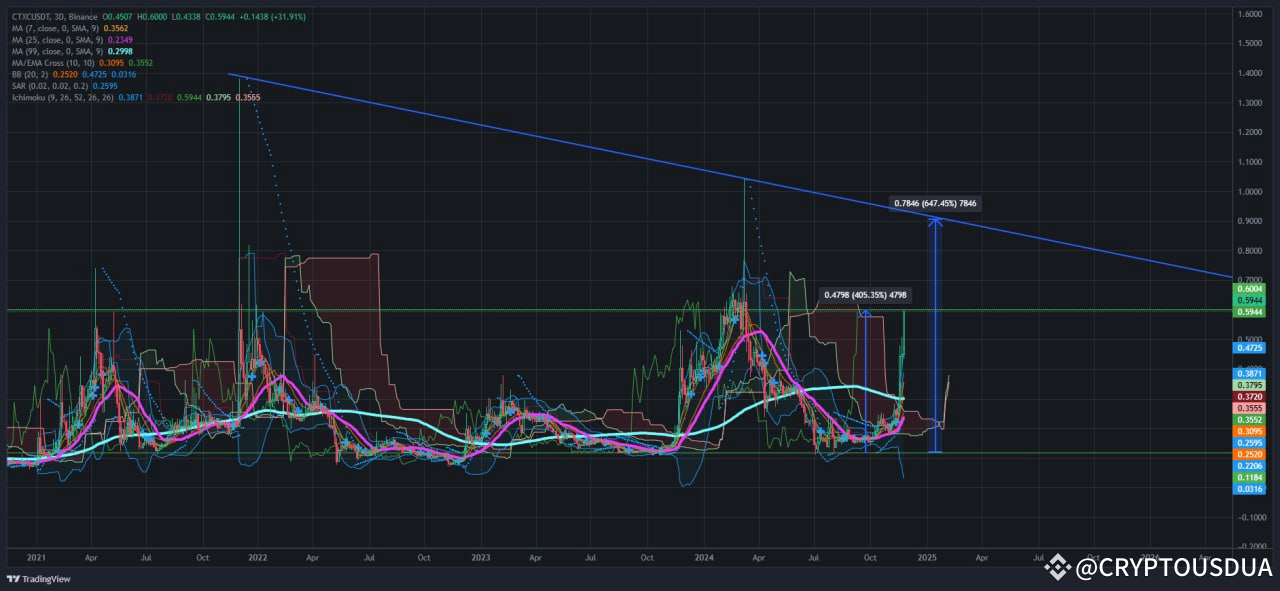Select the 0.7846 (647.45%) price range label
The width and height of the screenshot is (1280, 591).
click(x=936, y=203)
